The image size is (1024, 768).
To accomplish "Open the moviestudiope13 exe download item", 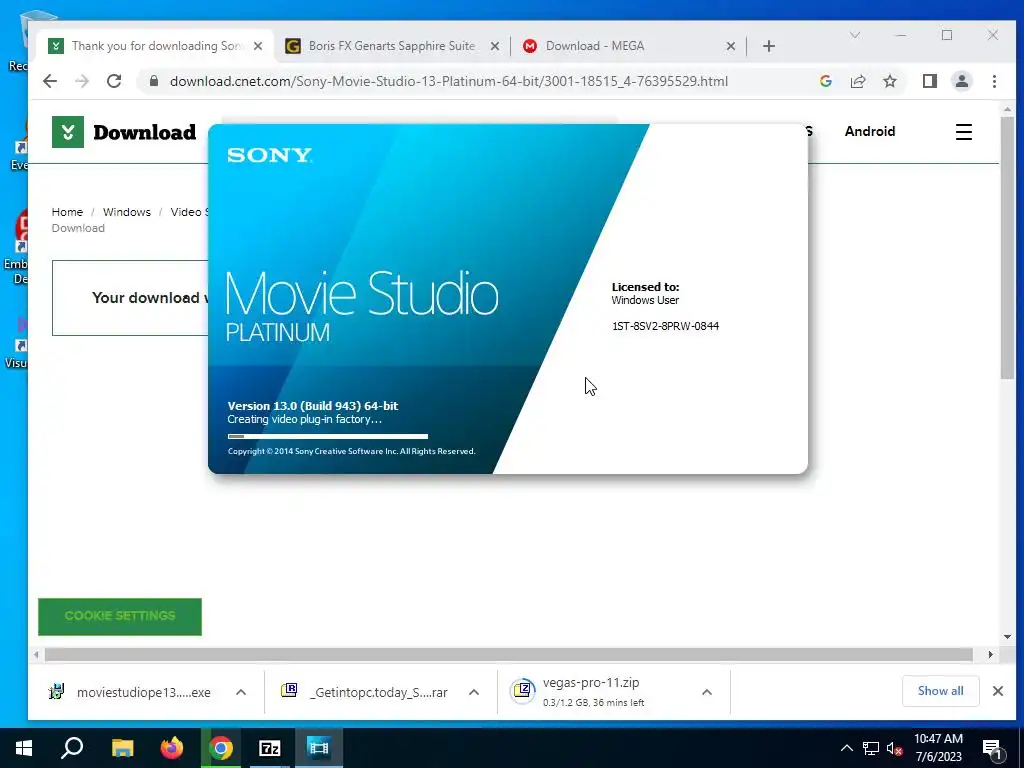I will coord(131,692).
